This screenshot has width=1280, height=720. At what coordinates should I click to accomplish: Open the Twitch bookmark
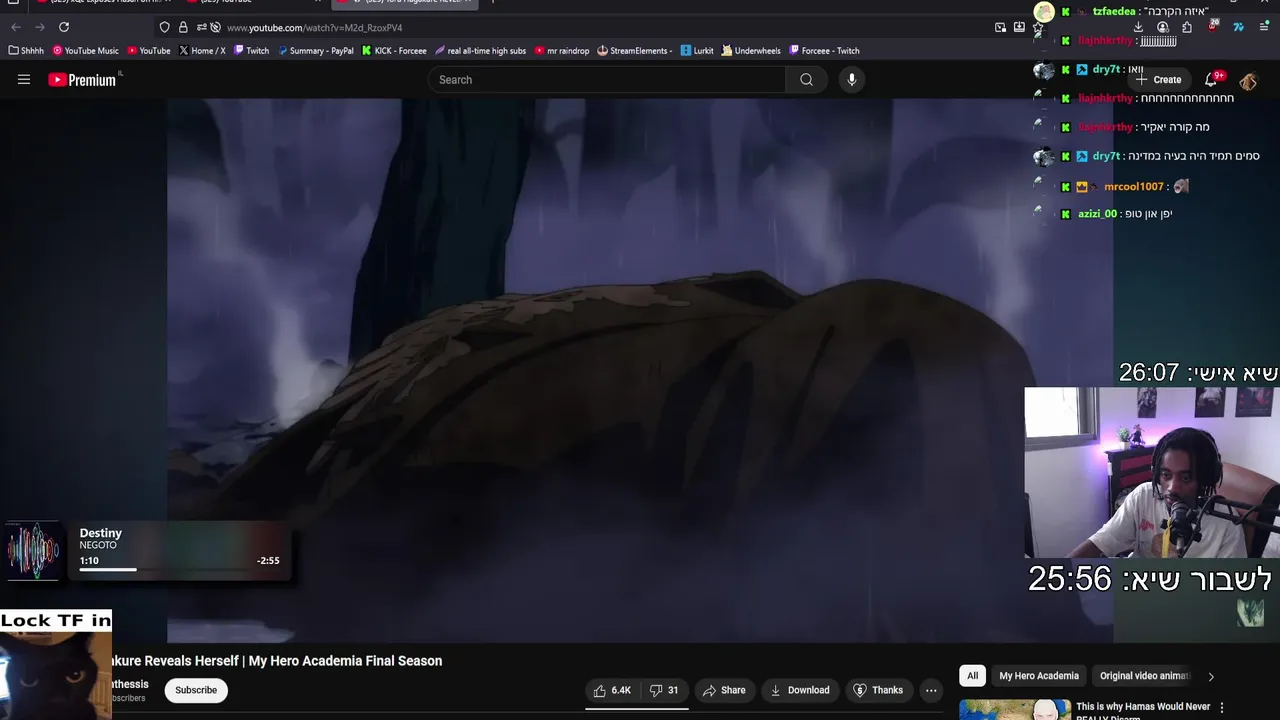coord(252,51)
